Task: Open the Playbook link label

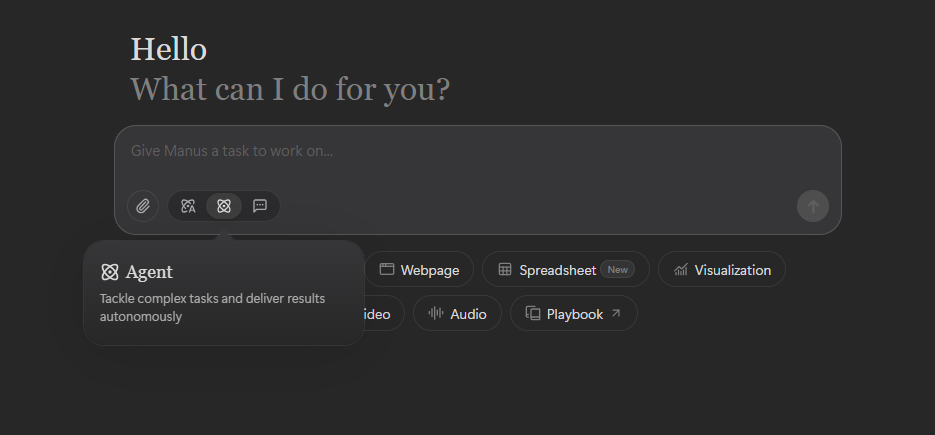Action: (575, 314)
